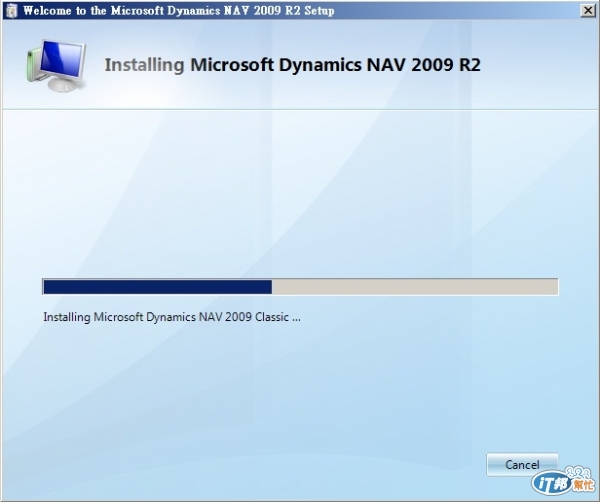Click the window title 'Welcome to the Microsoft Dynamics NAV 2009 R2 Setup'
600x502 pixels.
pyautogui.click(x=178, y=10)
